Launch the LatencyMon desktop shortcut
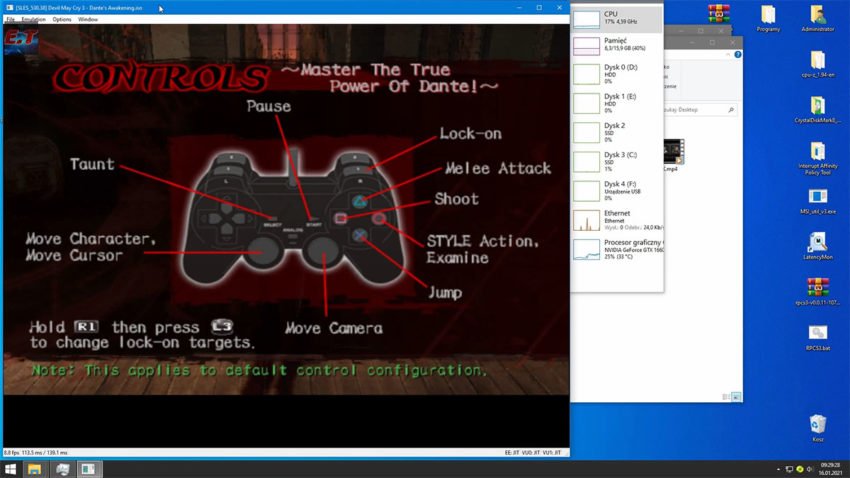 click(x=817, y=246)
